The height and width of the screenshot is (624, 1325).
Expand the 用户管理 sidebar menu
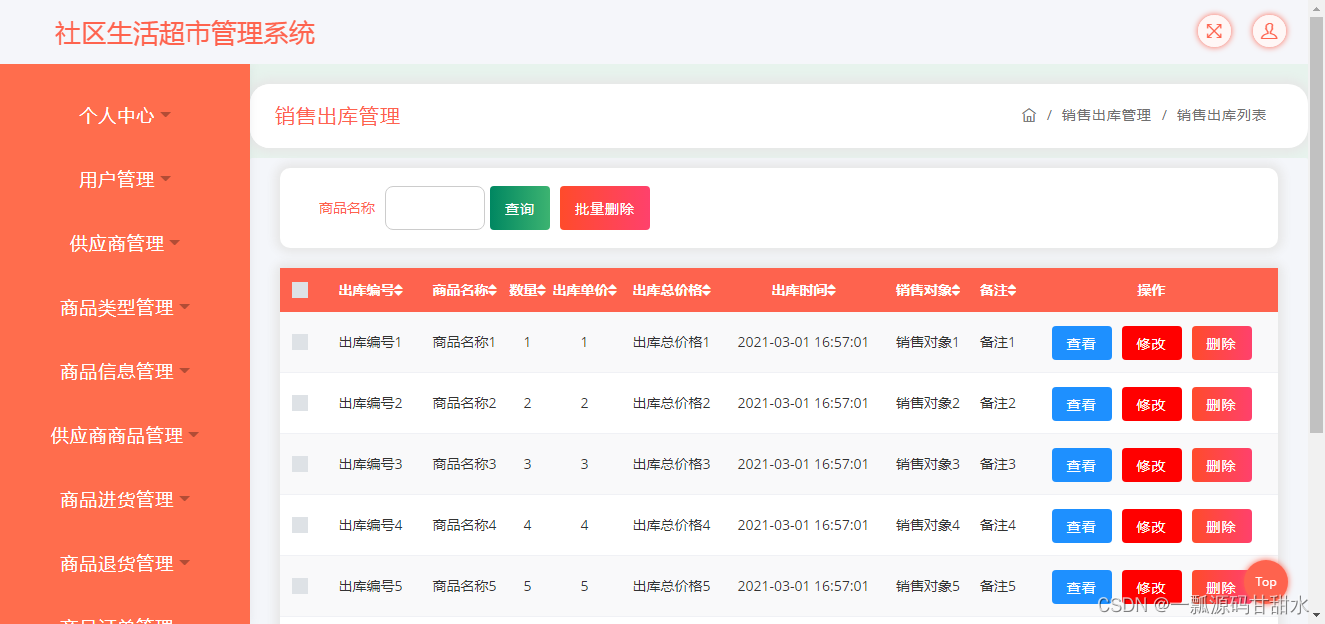tap(125, 179)
